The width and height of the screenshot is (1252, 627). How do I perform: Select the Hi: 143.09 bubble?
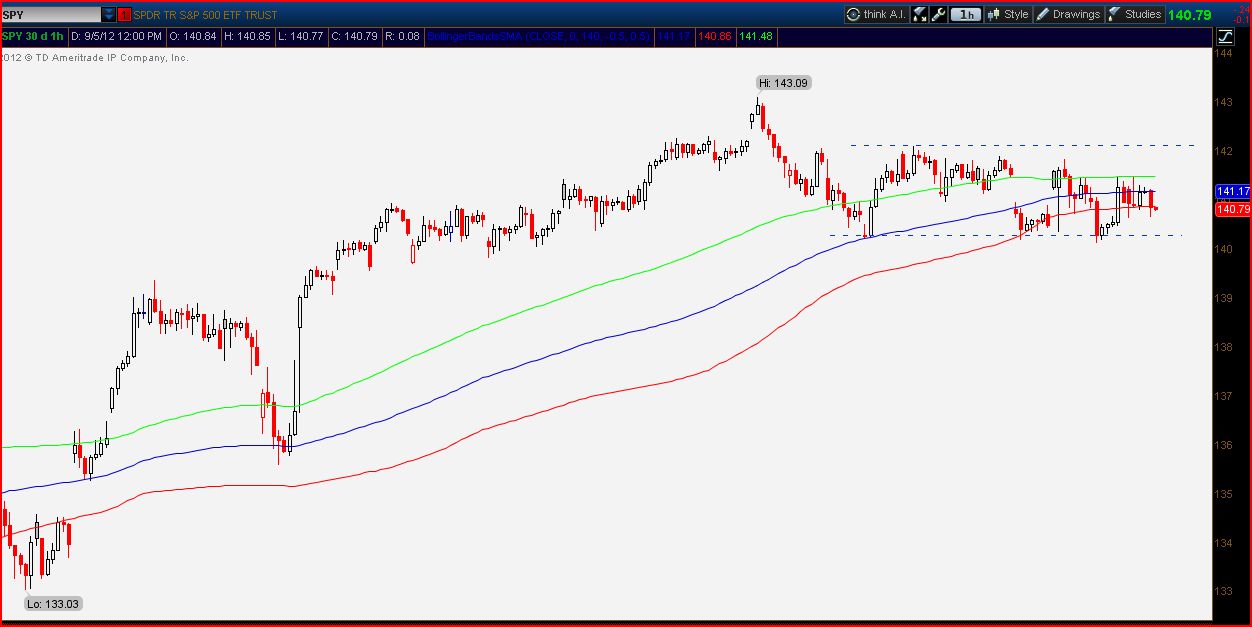pos(783,83)
